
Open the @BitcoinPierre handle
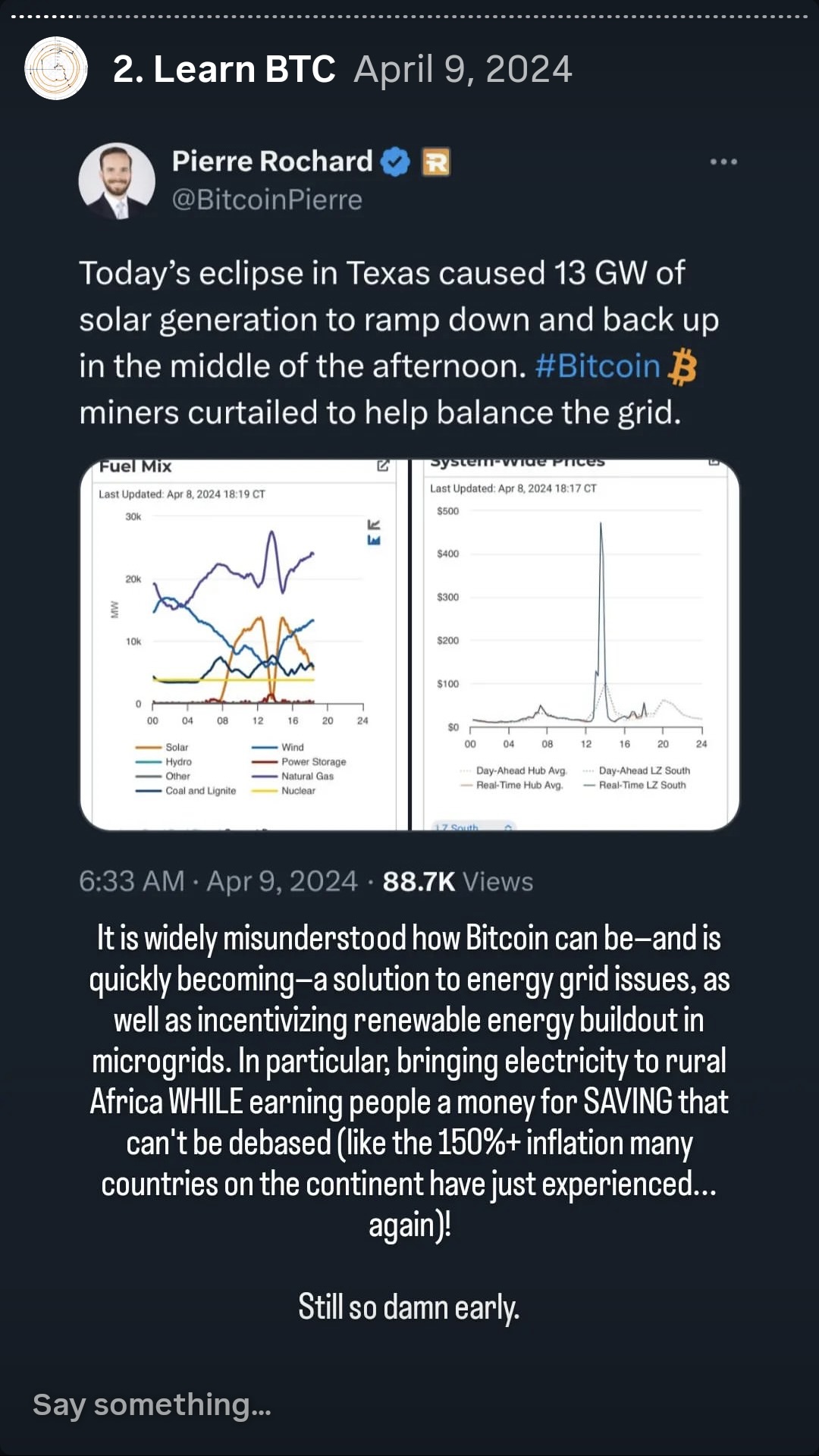pos(267,199)
